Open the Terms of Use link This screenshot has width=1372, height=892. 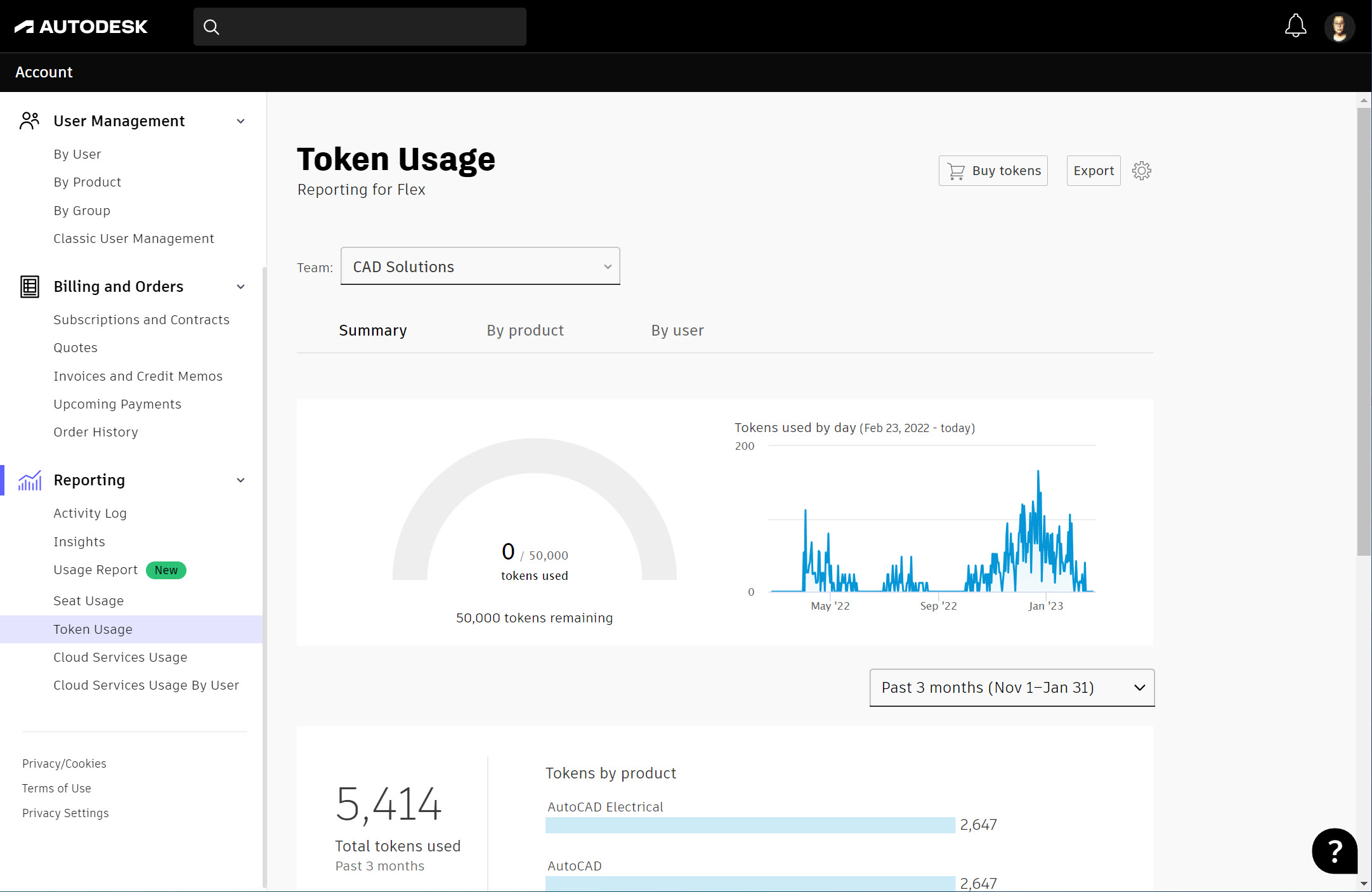[56, 789]
